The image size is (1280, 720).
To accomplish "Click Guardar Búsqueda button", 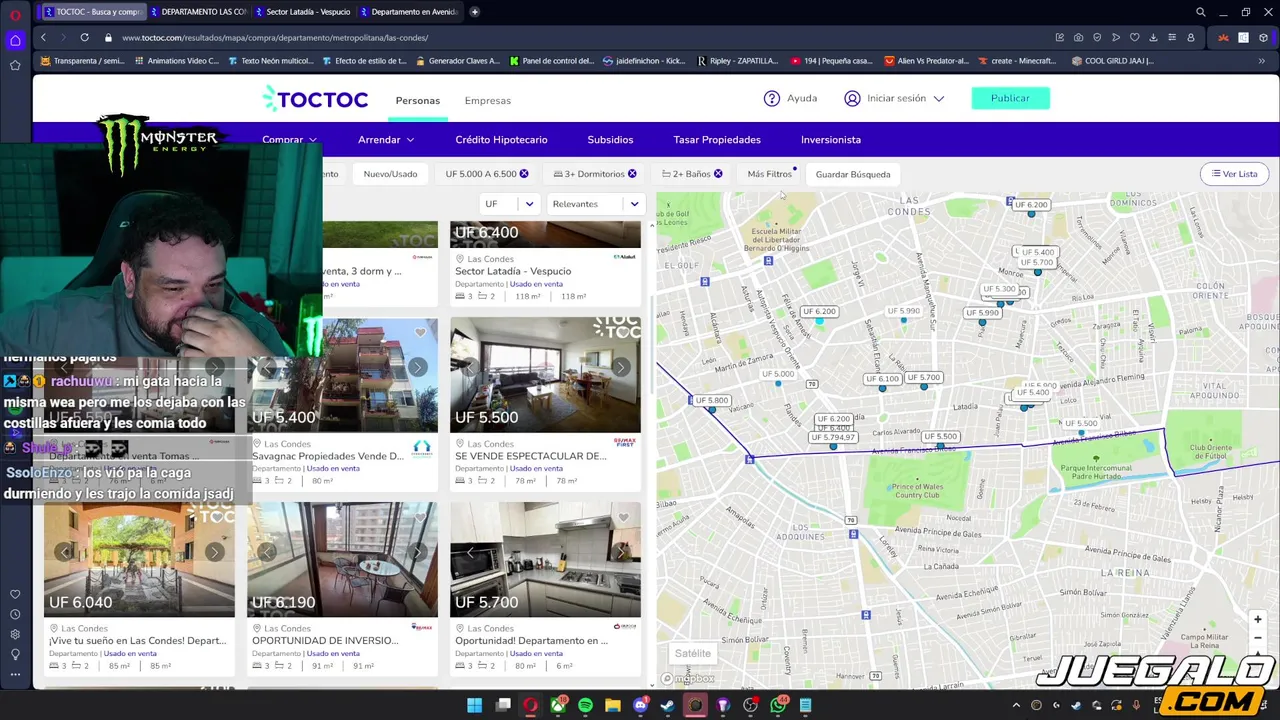I will (x=853, y=174).
